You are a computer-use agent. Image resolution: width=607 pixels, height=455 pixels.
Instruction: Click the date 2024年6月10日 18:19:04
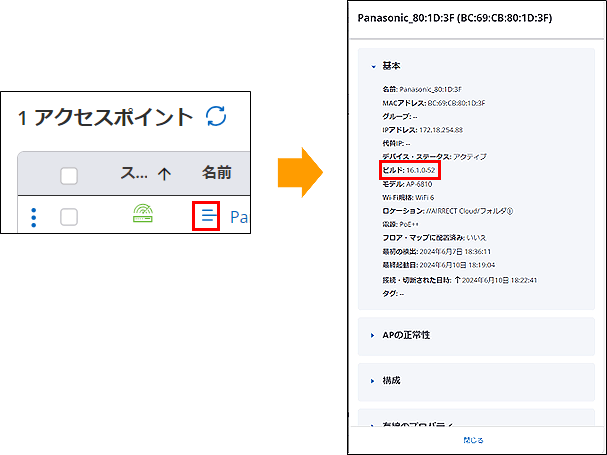pyautogui.click(x=457, y=265)
